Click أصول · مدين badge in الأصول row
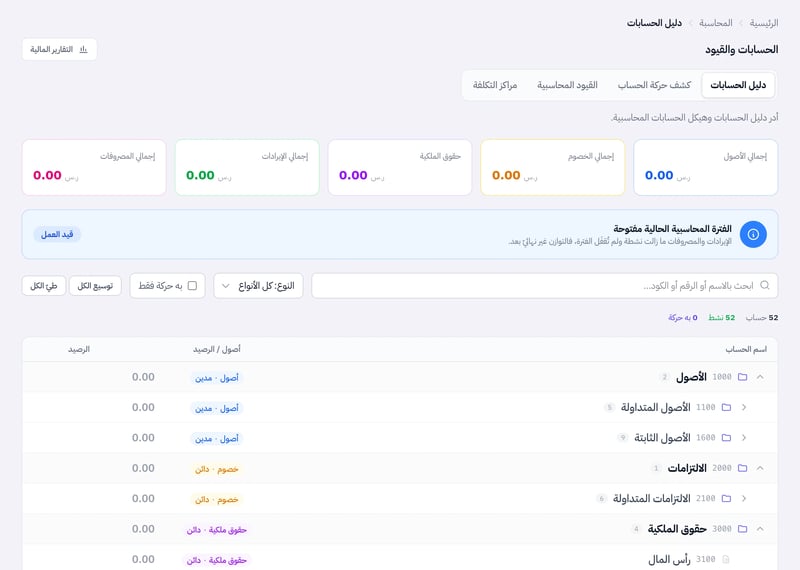The width and height of the screenshot is (800, 570). click(x=217, y=378)
